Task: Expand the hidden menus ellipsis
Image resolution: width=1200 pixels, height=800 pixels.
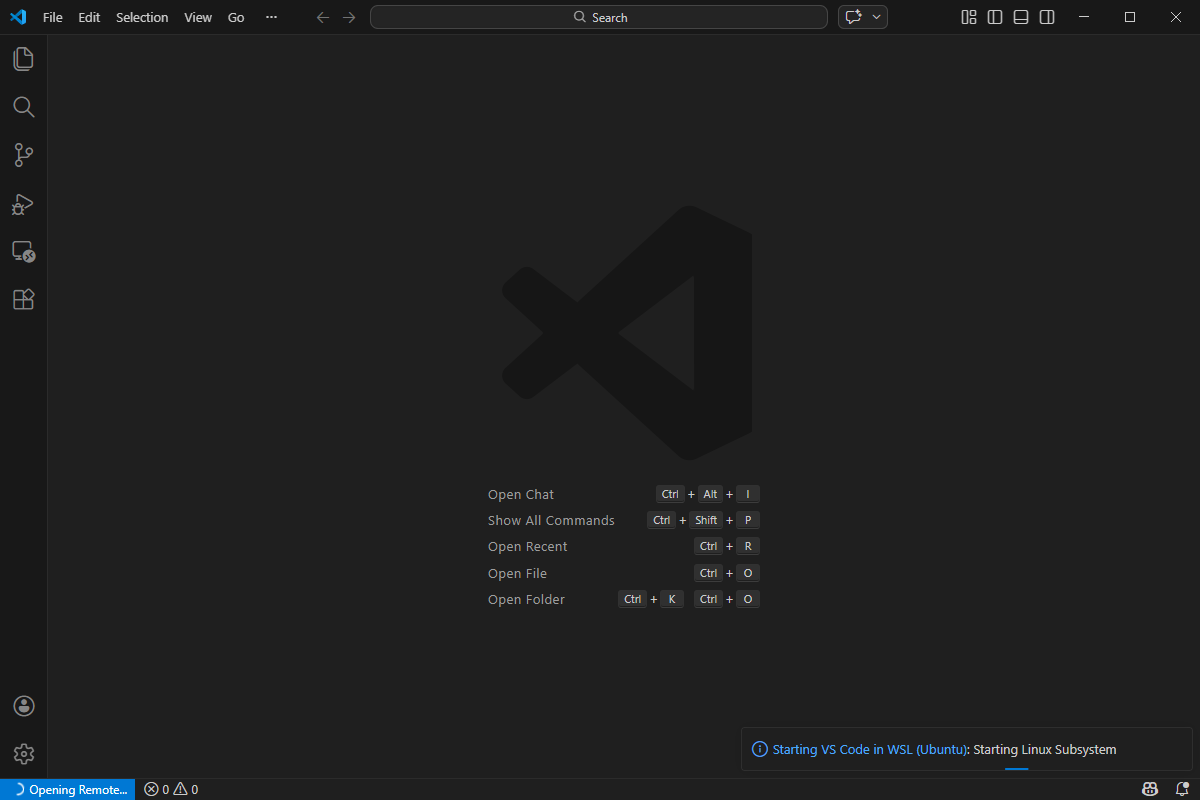Action: pos(271,17)
